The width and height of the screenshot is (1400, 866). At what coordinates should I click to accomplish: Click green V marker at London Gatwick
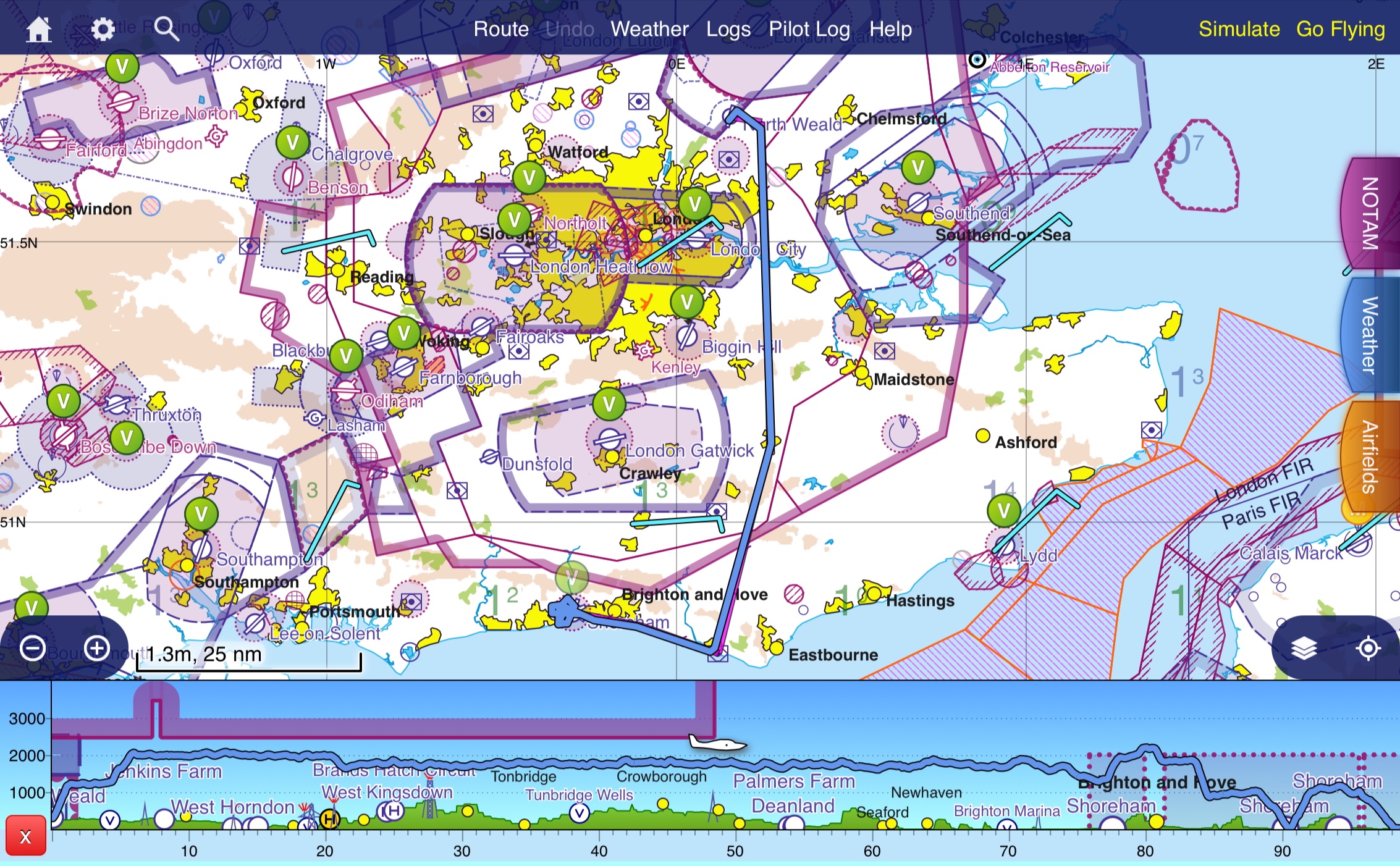coord(609,404)
